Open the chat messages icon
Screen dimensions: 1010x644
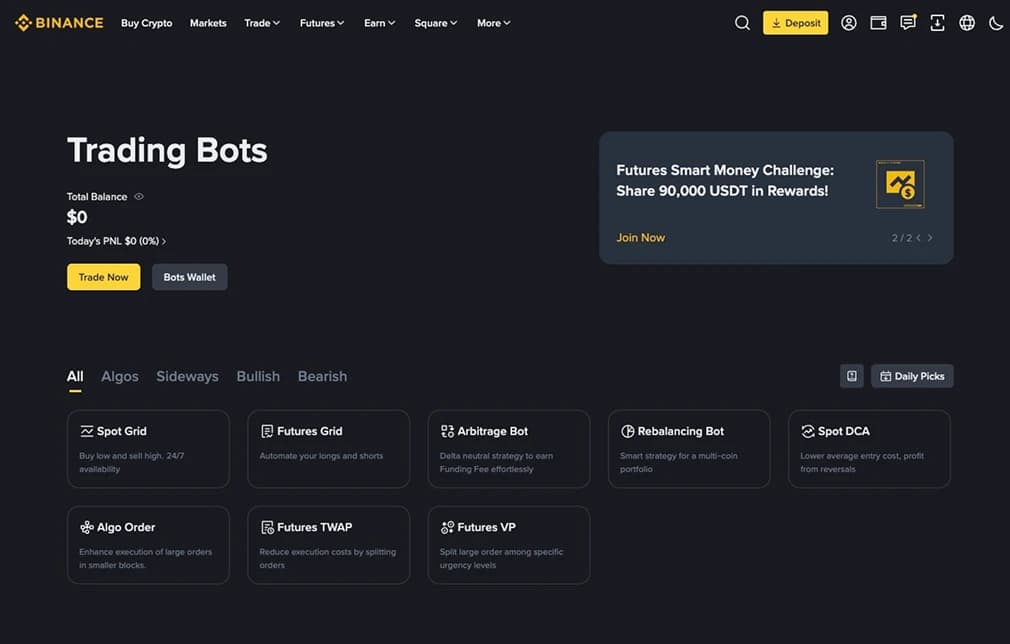907,21
